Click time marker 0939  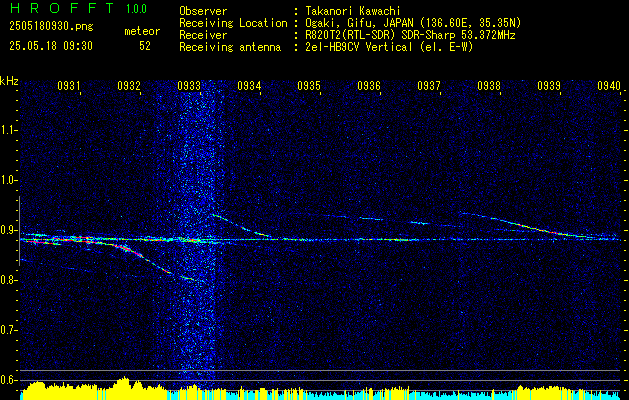pos(549,85)
